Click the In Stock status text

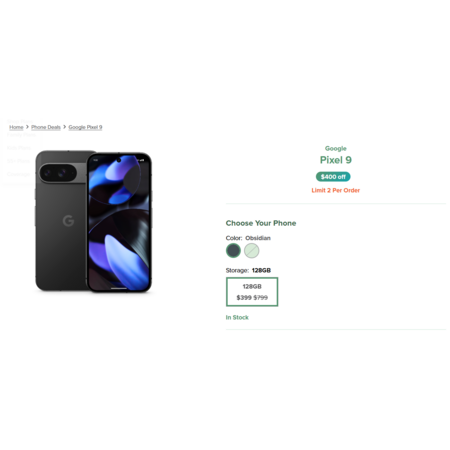point(237,317)
